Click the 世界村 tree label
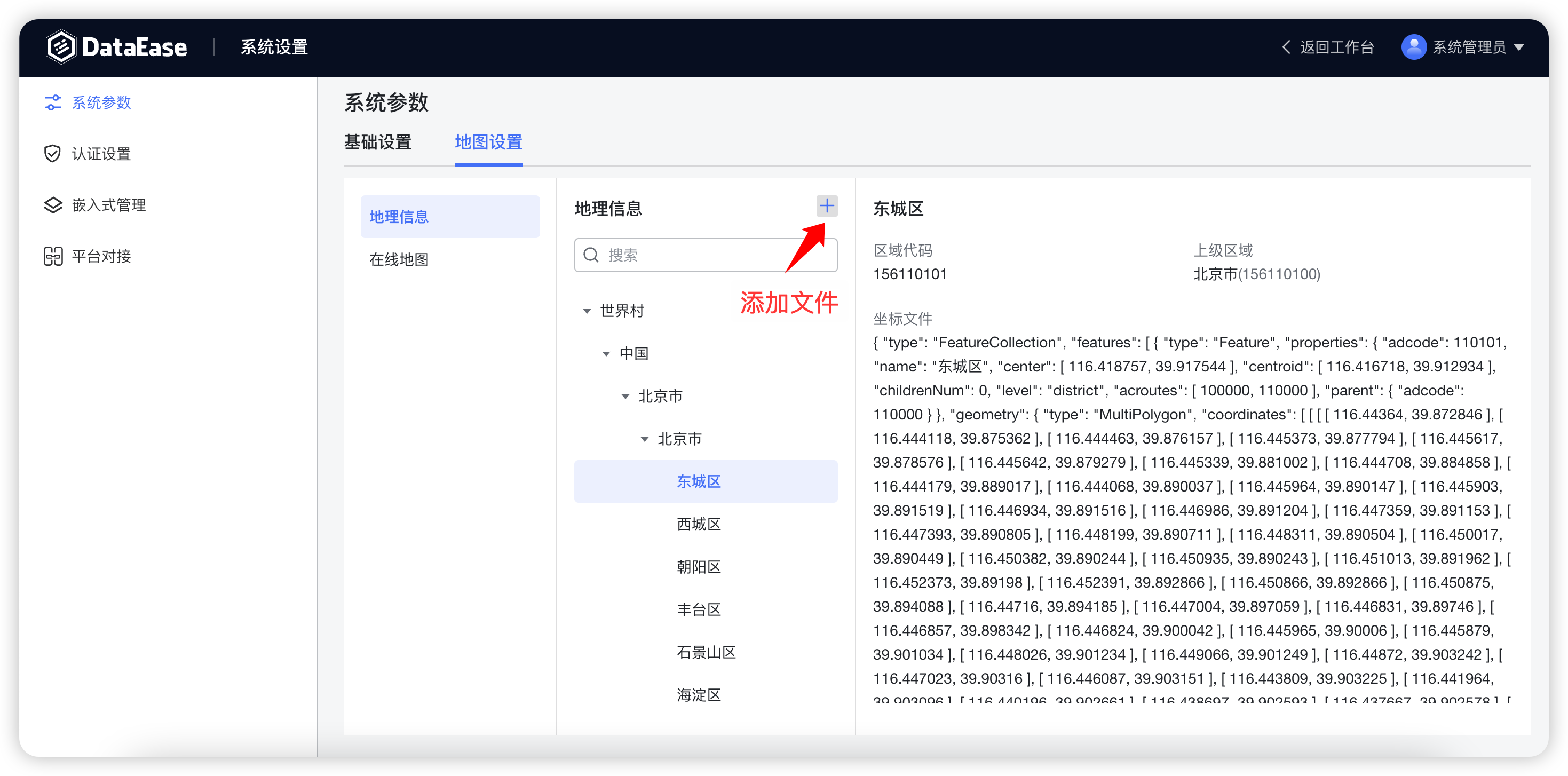The width and height of the screenshot is (1568, 776). pyautogui.click(x=621, y=311)
